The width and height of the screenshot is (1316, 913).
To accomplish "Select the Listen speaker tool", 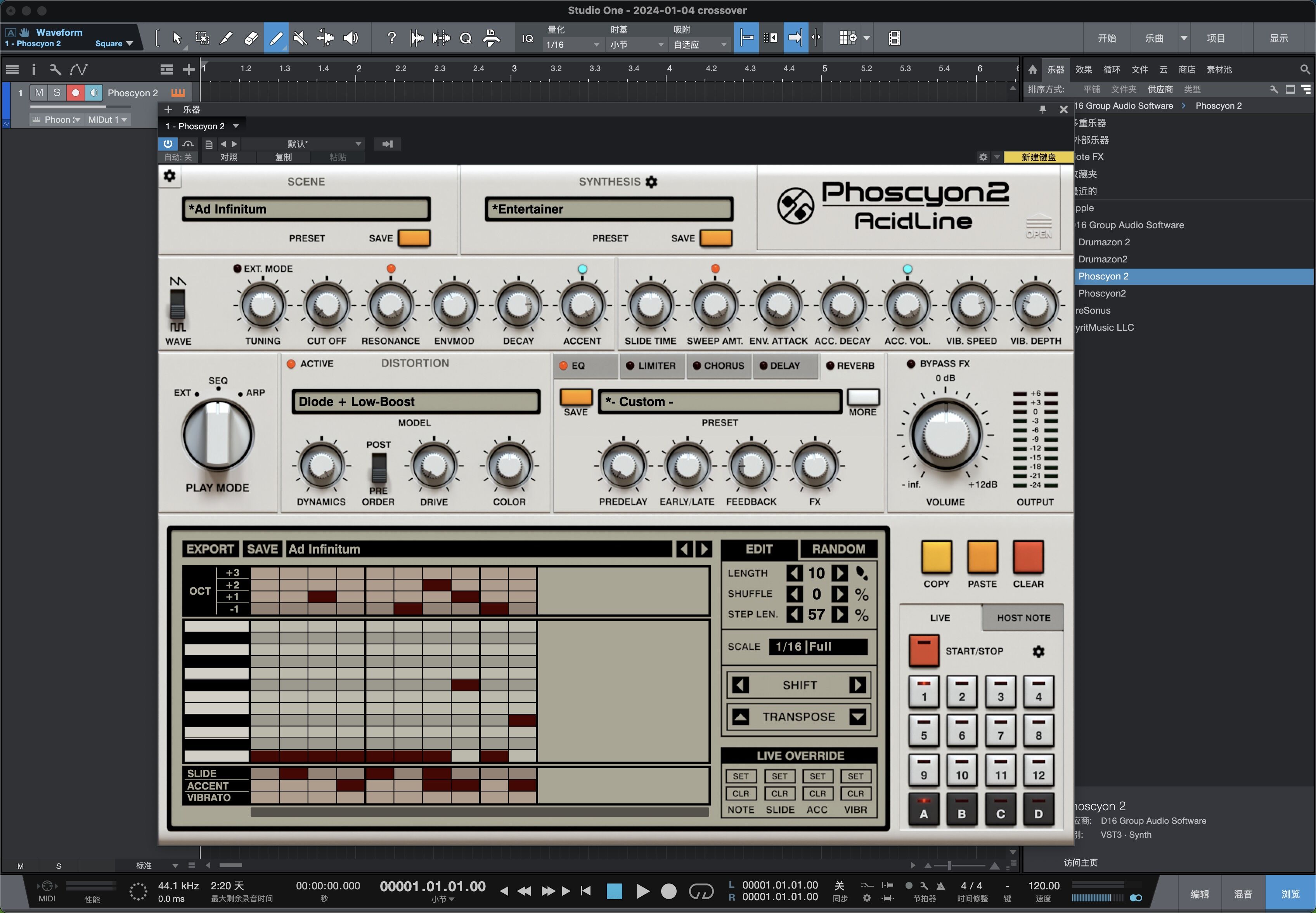I will 350,38.
